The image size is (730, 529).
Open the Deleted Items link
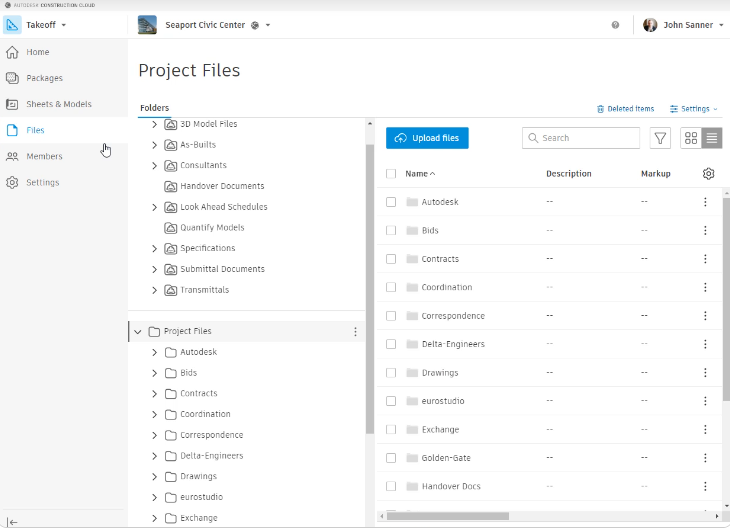tap(625, 109)
